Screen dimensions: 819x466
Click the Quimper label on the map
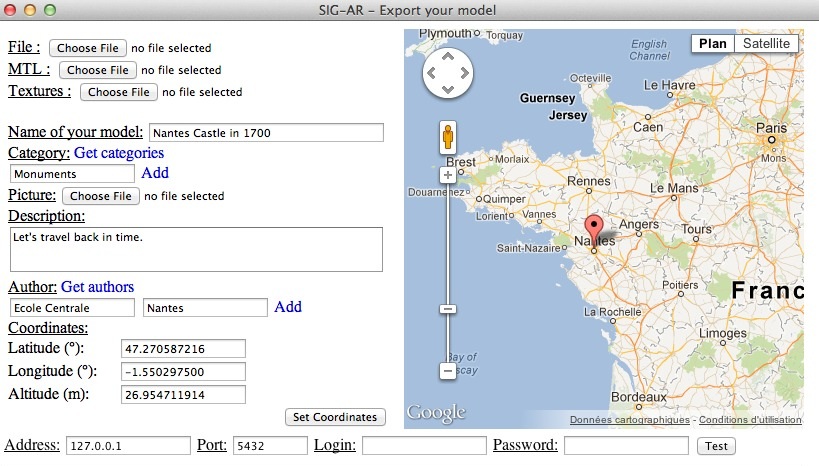coord(504,199)
